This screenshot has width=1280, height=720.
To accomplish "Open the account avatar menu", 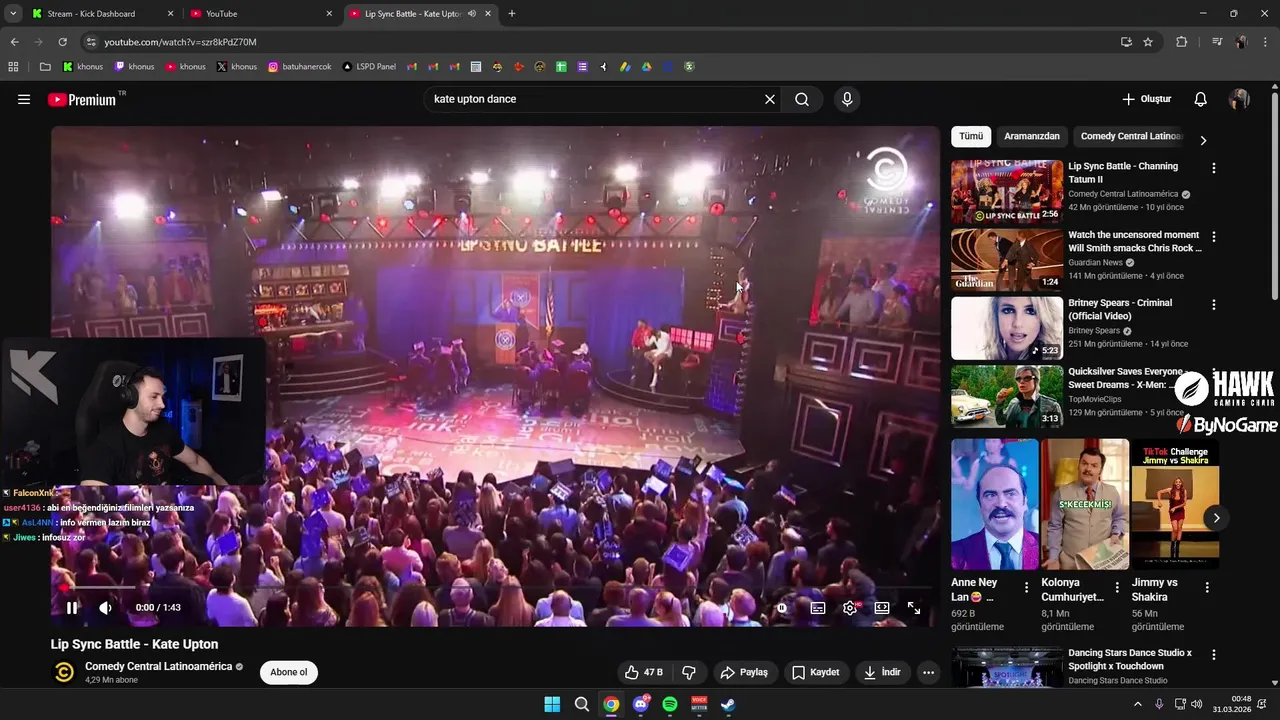I will pos(1239,99).
